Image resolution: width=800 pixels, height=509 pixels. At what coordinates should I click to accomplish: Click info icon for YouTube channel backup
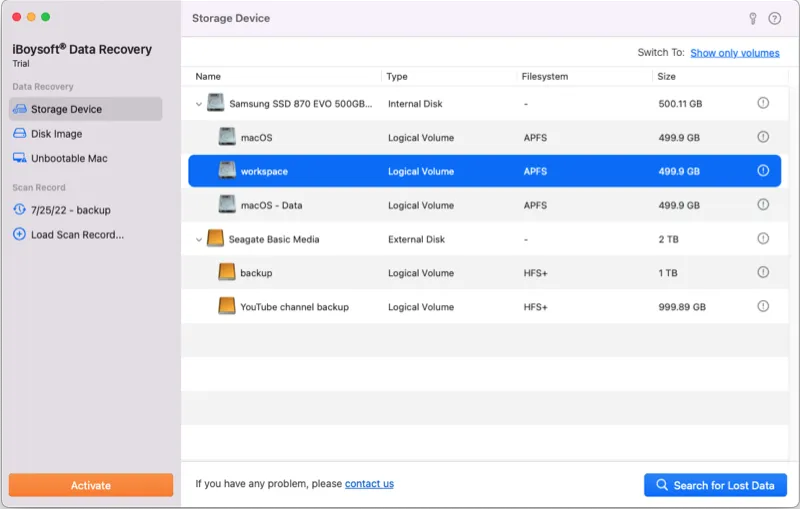coord(763,306)
